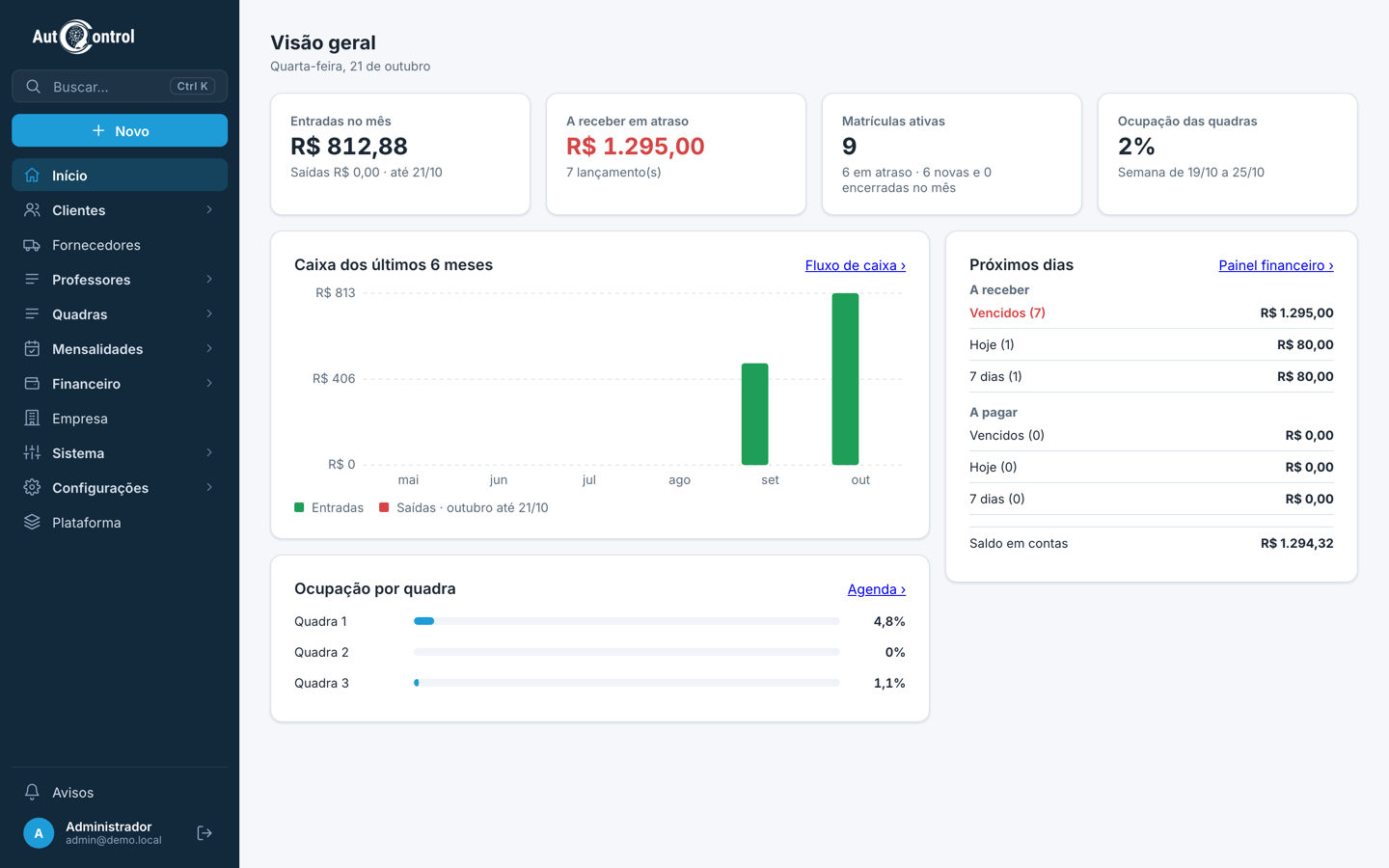This screenshot has width=1389, height=868.
Task: Click the home icon beside Início
Action: [32, 176]
